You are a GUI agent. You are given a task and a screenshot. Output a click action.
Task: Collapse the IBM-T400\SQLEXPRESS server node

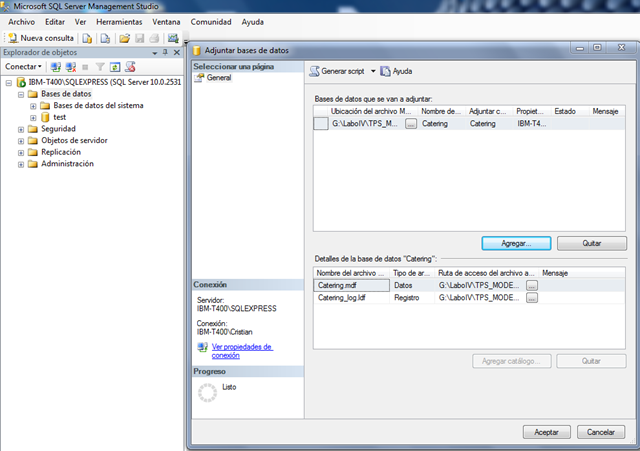click(x=9, y=82)
